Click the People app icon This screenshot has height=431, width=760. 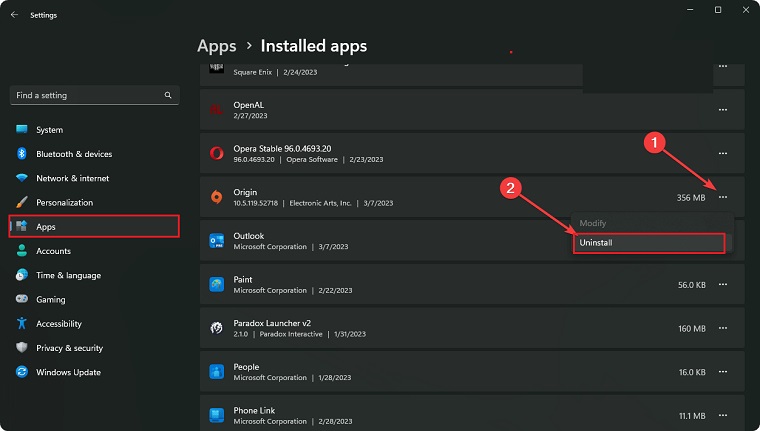click(x=216, y=372)
